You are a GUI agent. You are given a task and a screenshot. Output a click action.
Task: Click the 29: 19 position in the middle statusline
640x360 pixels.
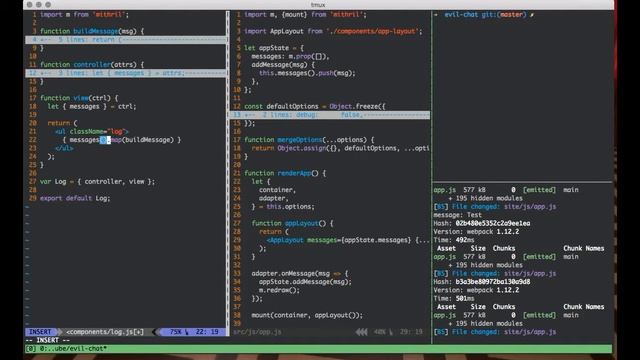pos(411,332)
